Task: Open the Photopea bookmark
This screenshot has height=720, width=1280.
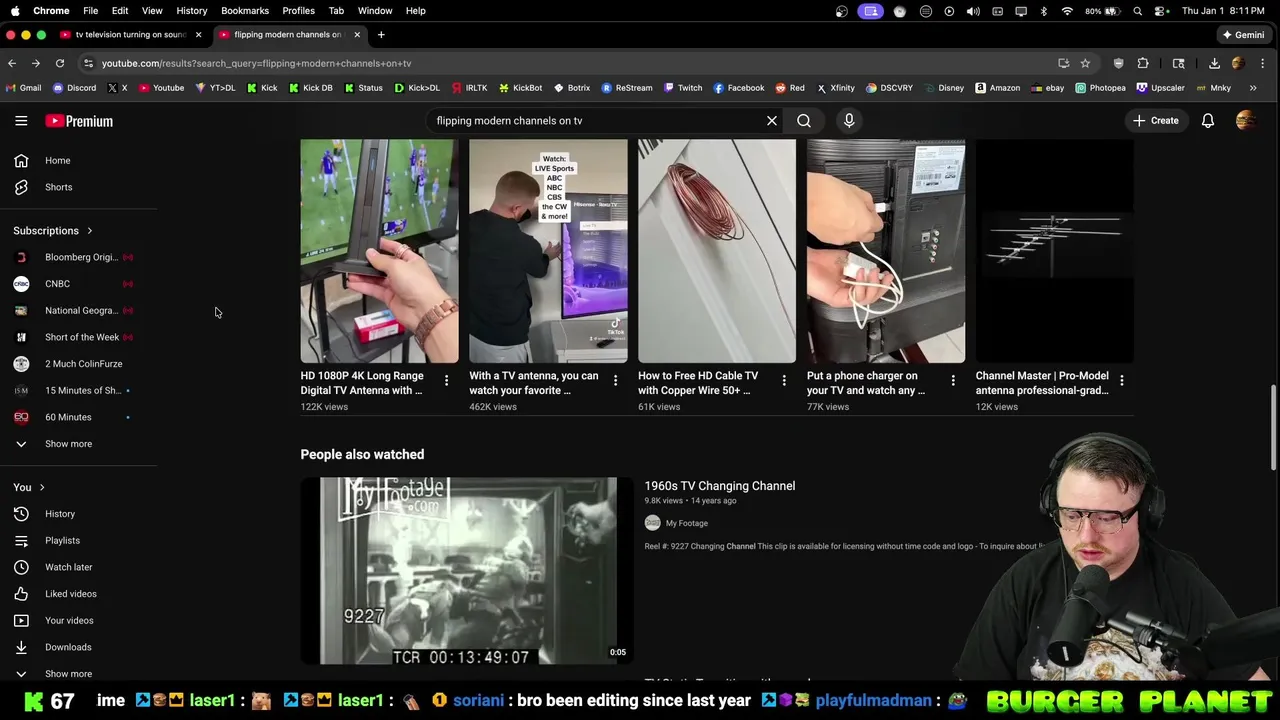Action: pyautogui.click(x=1100, y=88)
